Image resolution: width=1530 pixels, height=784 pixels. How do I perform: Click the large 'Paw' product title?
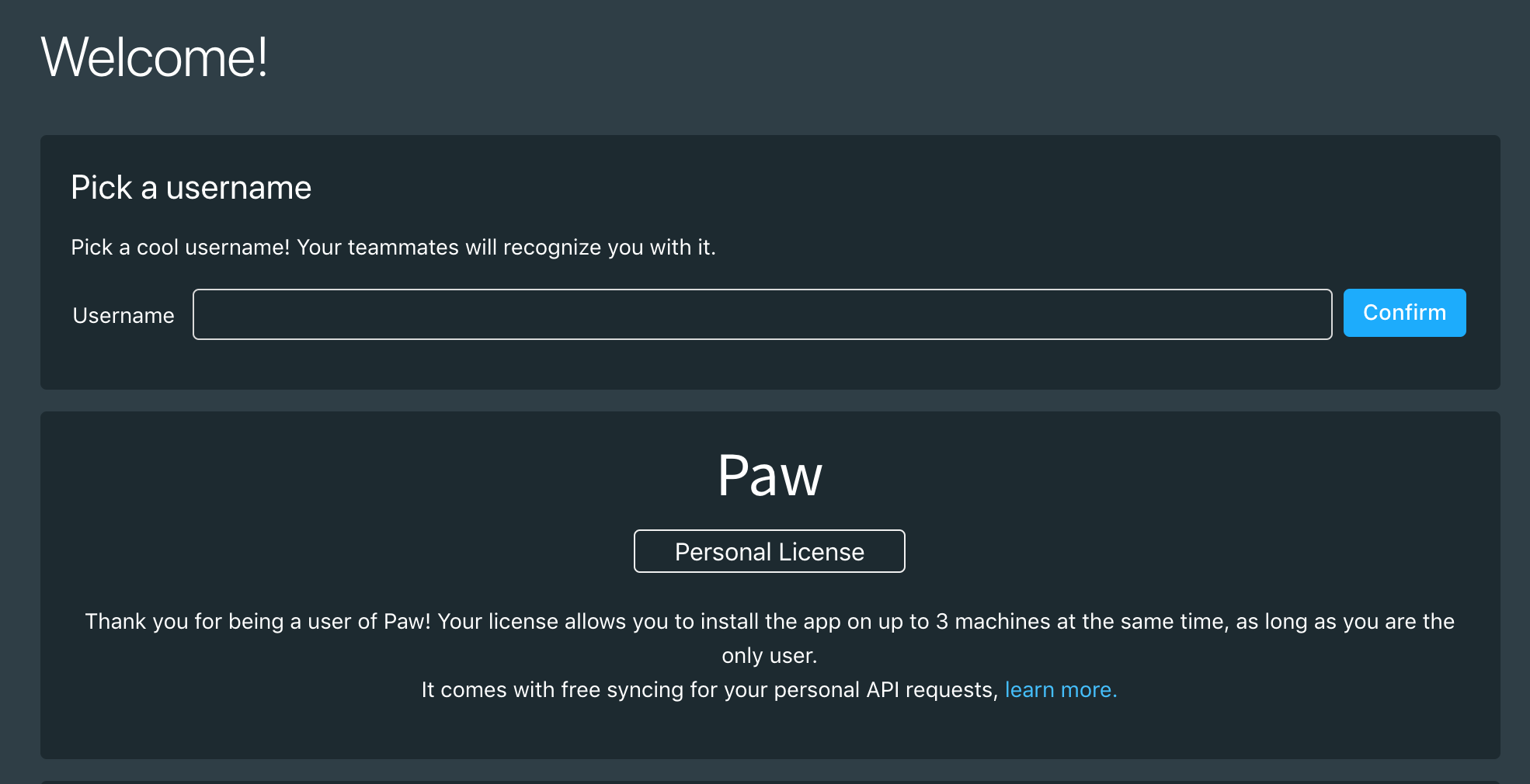point(769,475)
